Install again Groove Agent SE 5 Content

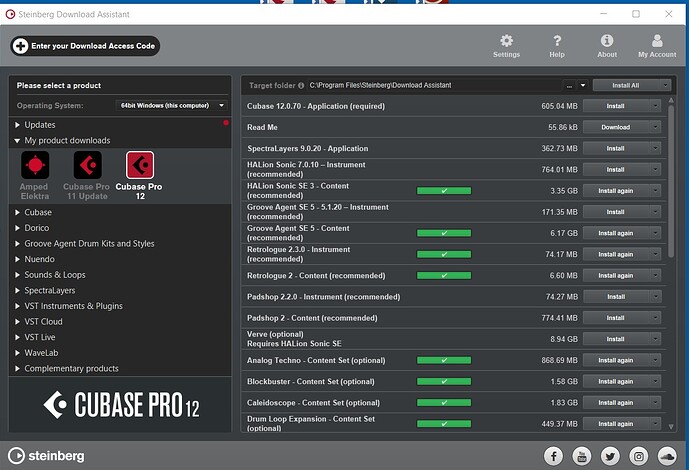(616, 233)
